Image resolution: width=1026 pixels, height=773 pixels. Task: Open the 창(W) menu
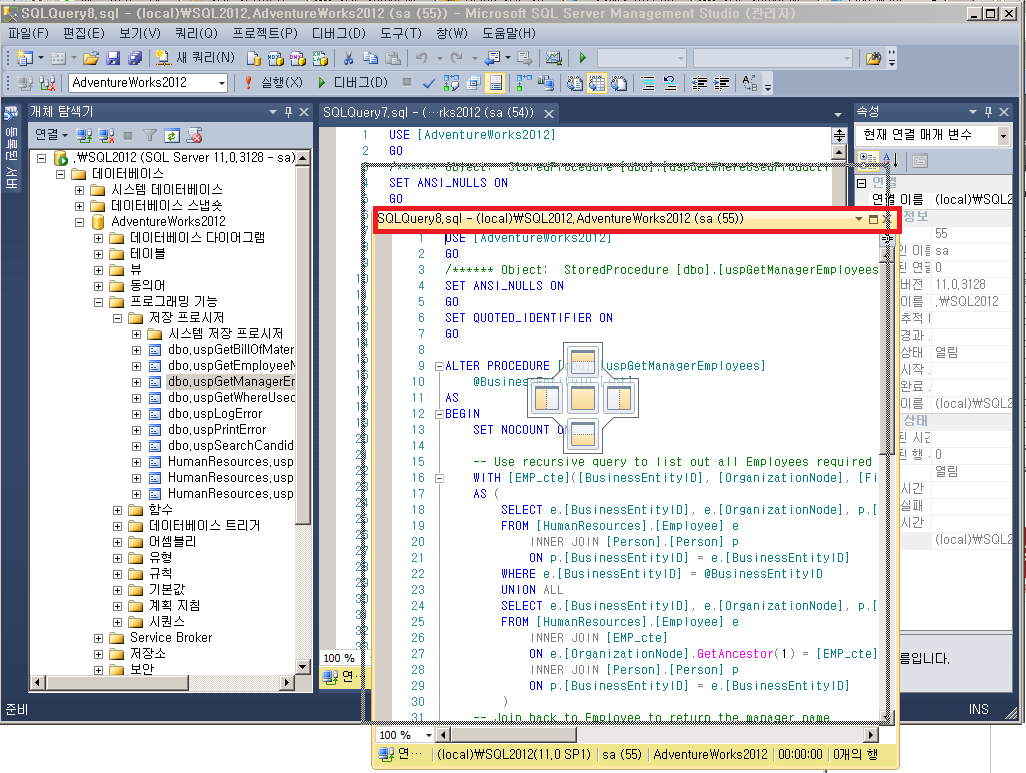pyautogui.click(x=452, y=33)
